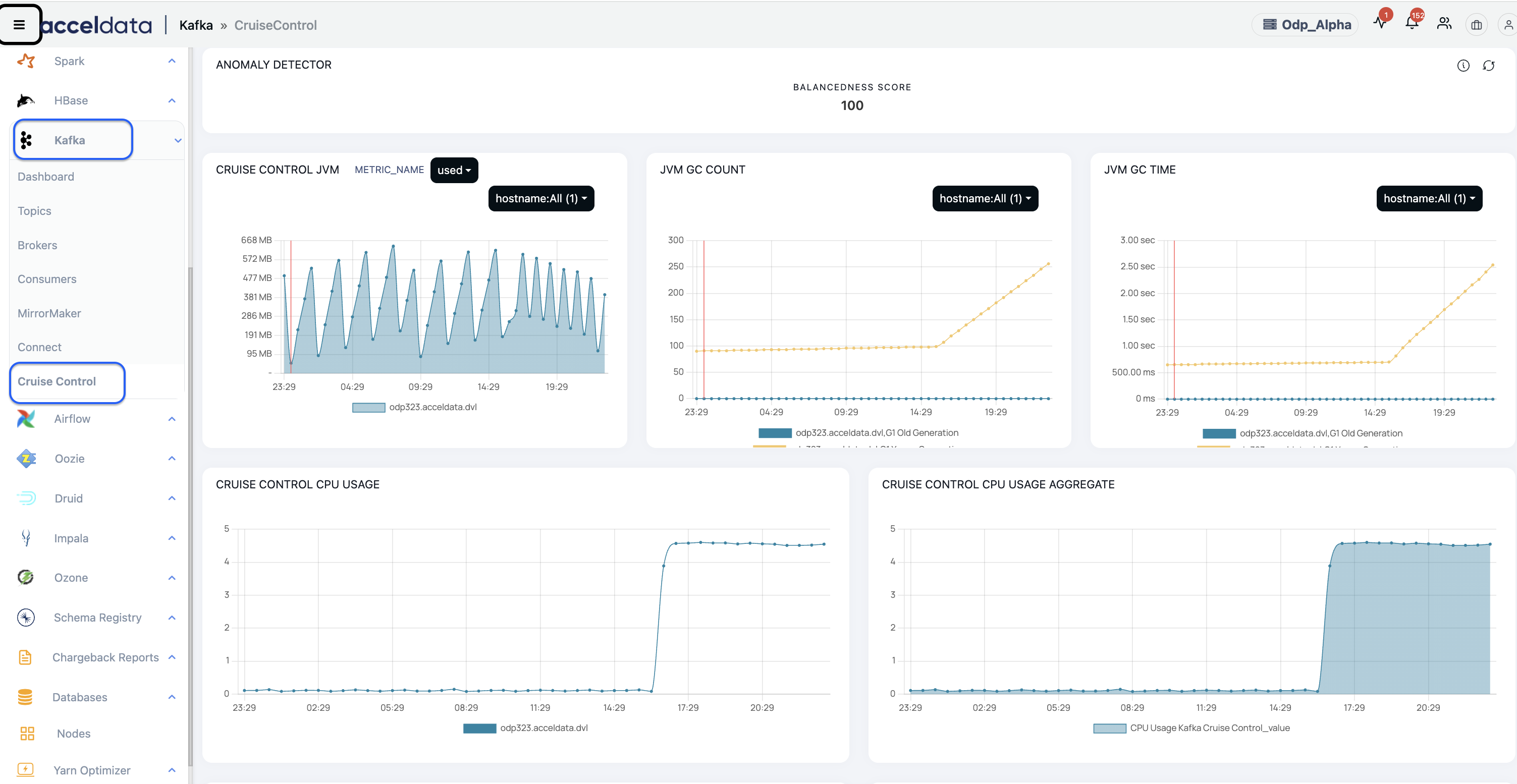Screen dimensions: 1517x784
Task: Click the Oozie icon
Action: [x=26, y=459]
